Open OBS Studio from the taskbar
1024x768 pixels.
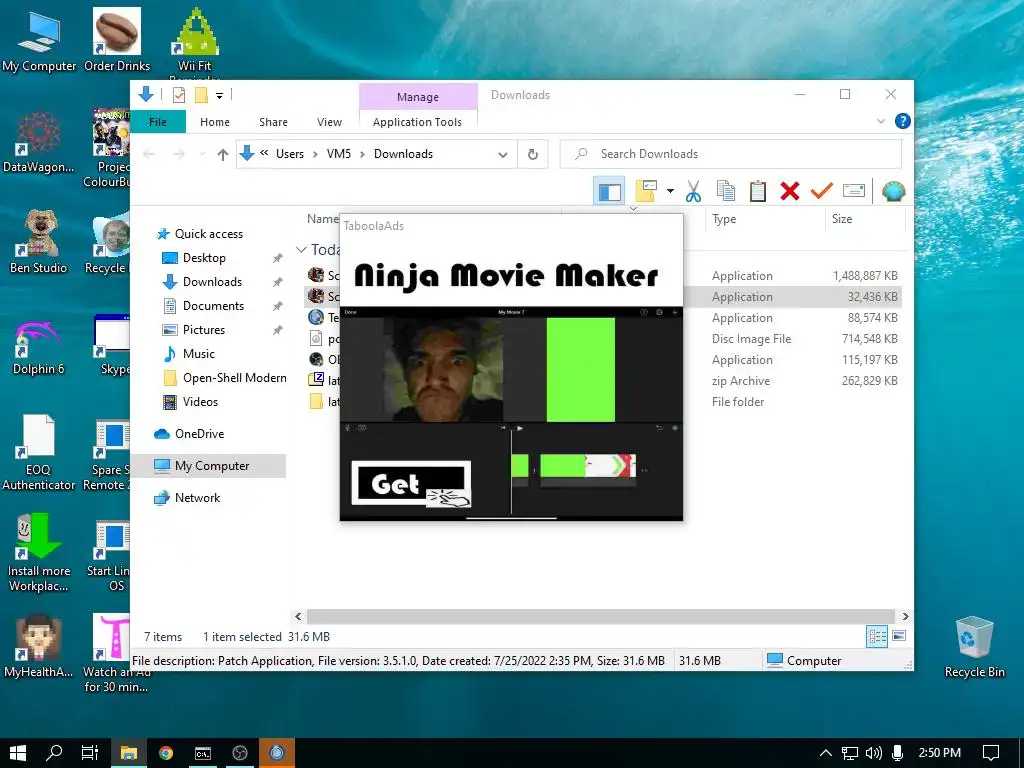pyautogui.click(x=240, y=753)
